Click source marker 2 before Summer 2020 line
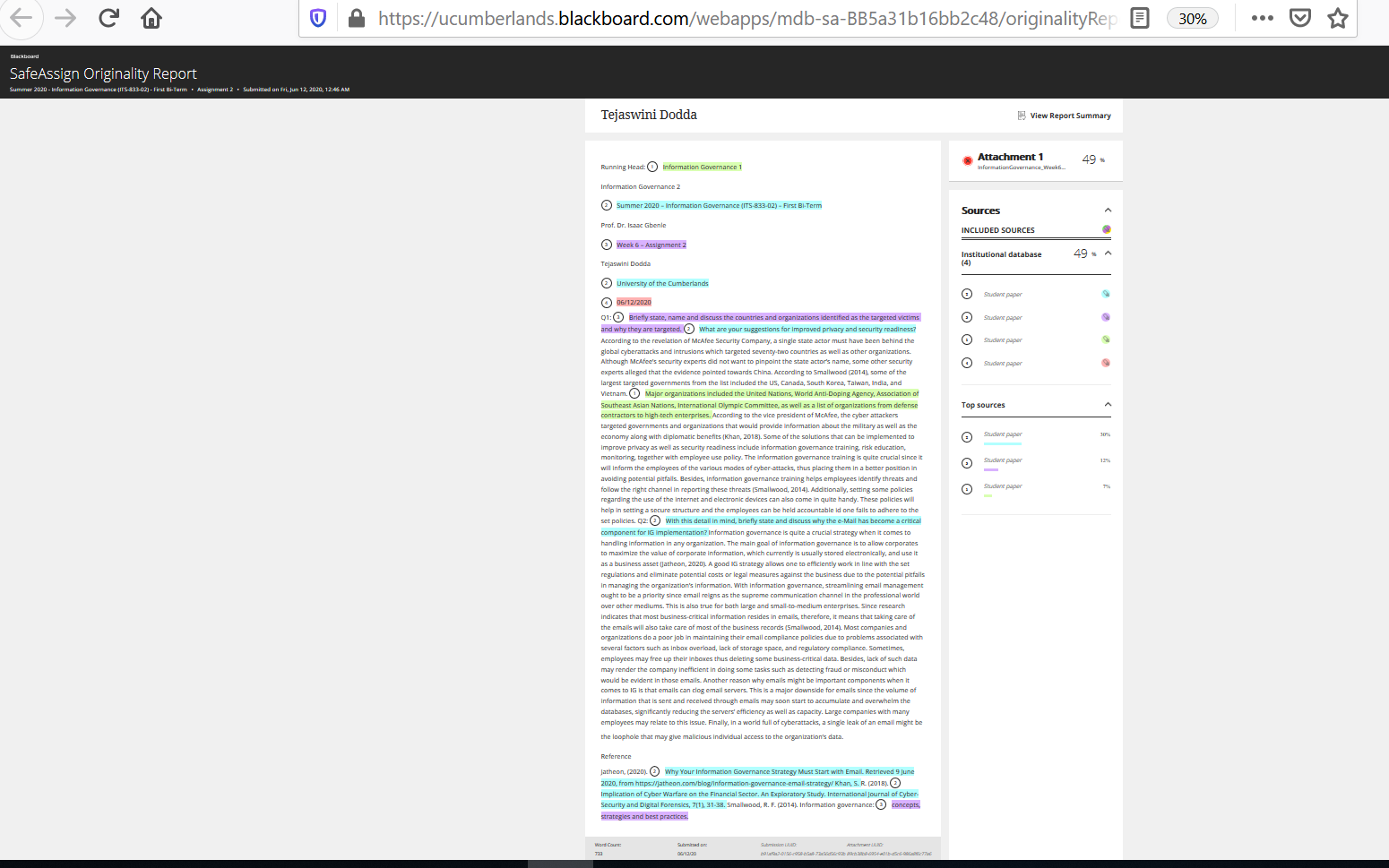1389x868 pixels. tap(607, 205)
